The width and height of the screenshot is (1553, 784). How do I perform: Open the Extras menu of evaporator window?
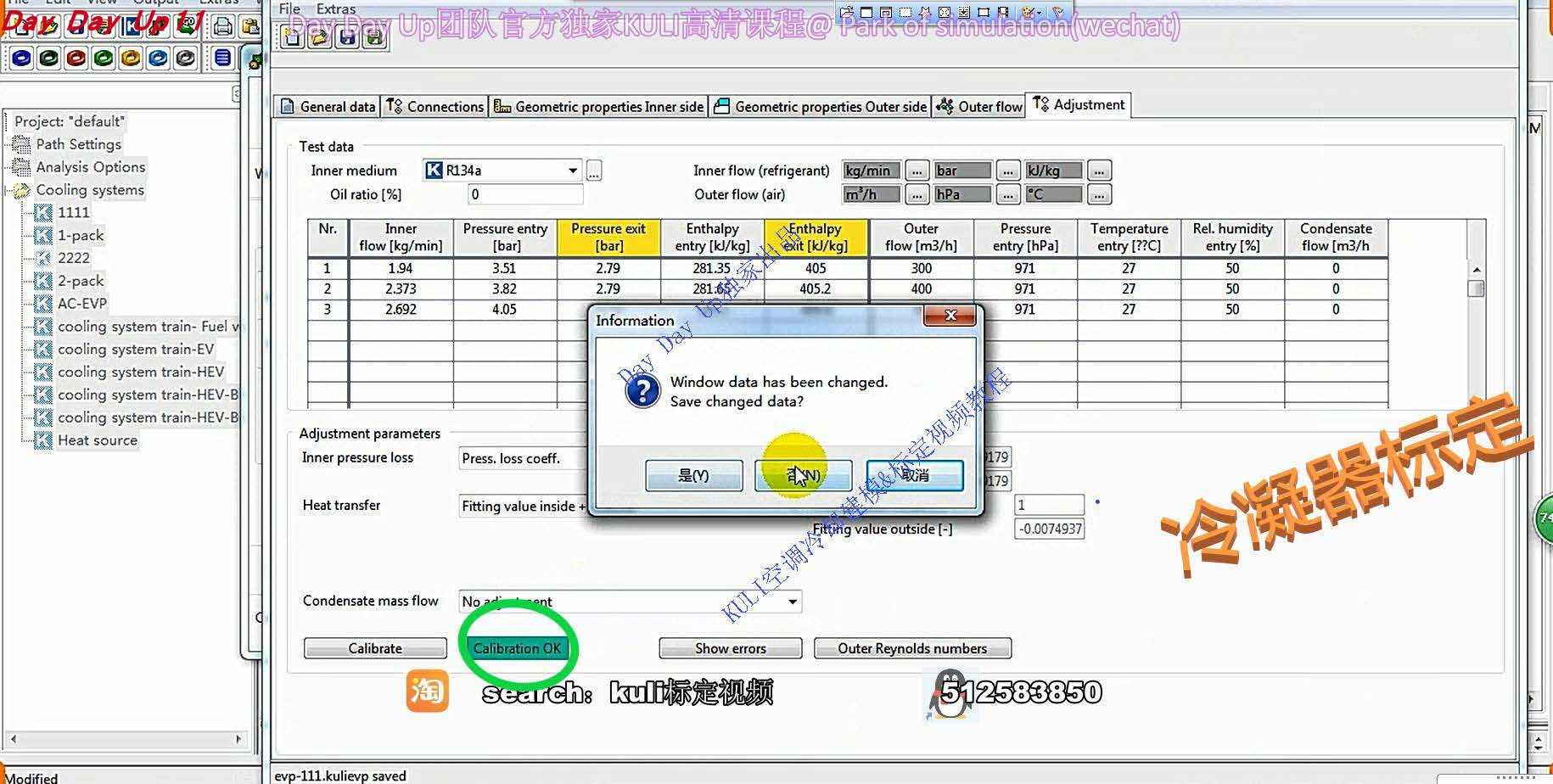pyautogui.click(x=336, y=8)
